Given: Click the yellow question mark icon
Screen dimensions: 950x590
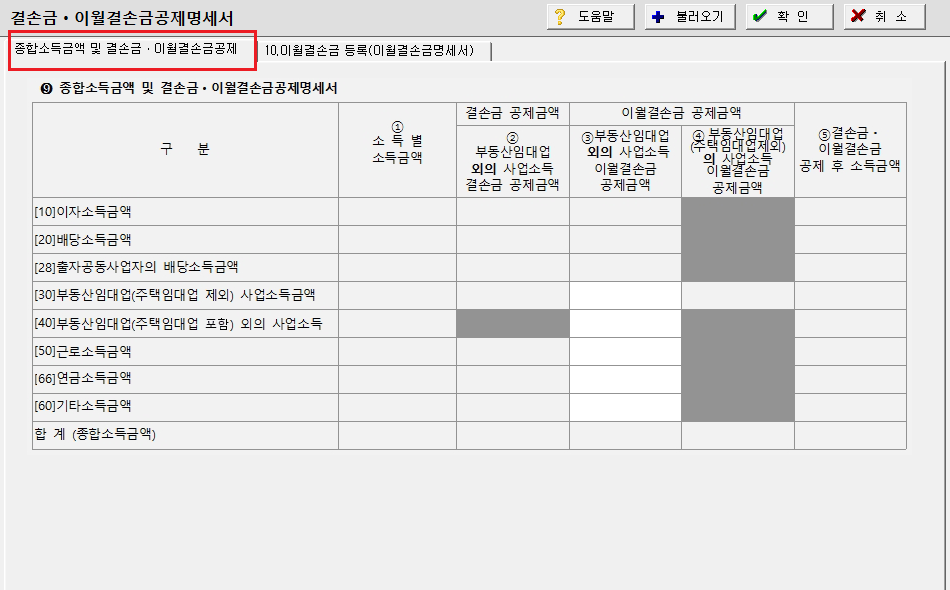Looking at the screenshot, I should 560,16.
